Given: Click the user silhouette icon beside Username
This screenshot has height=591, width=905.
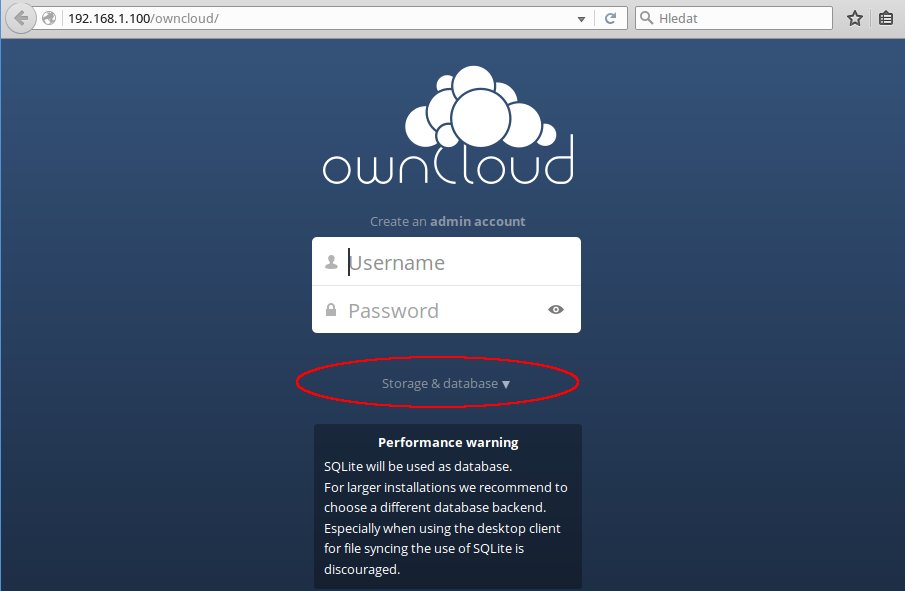Looking at the screenshot, I should (x=331, y=262).
